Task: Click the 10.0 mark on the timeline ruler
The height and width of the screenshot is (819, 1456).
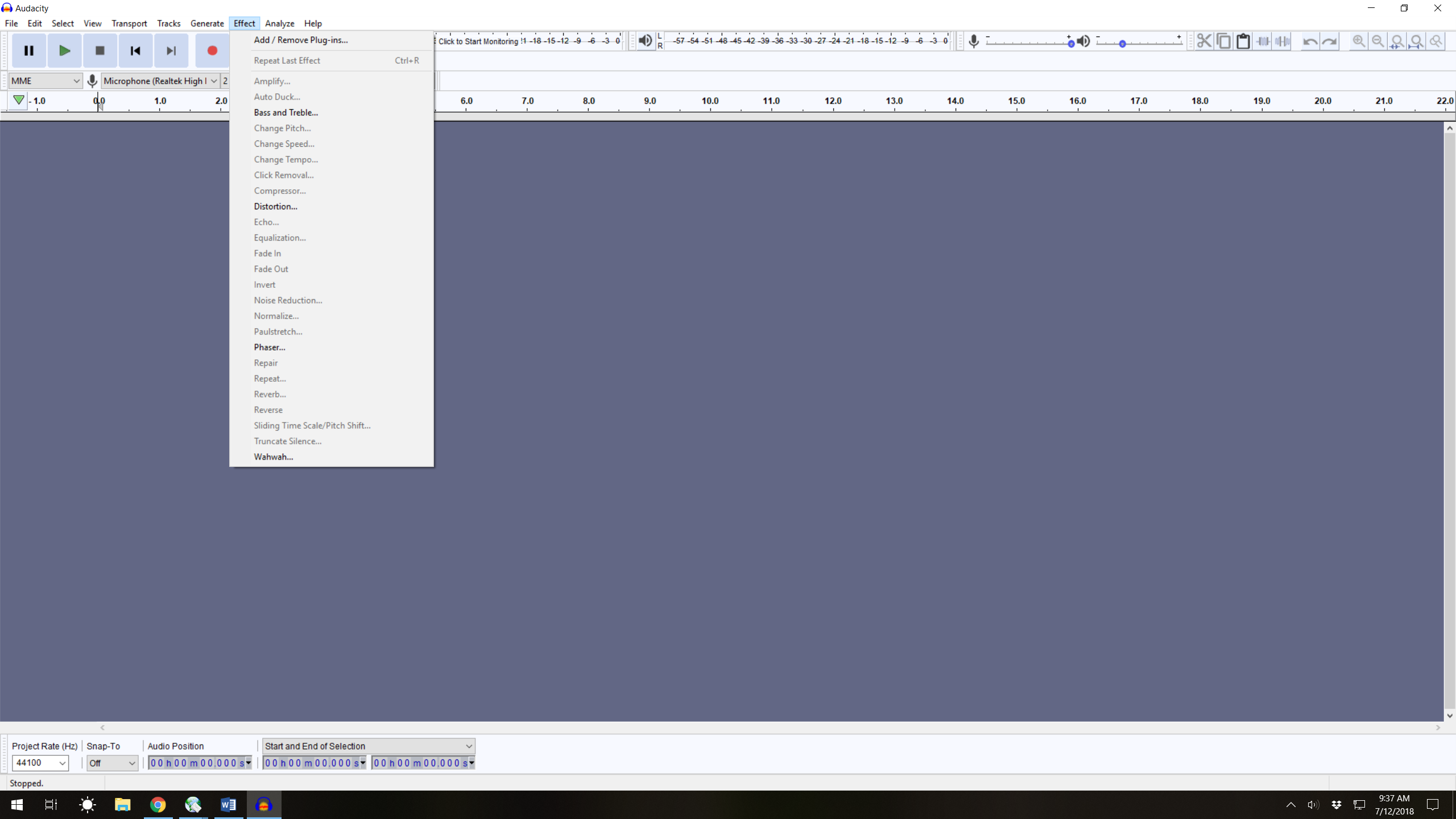Action: click(709, 101)
